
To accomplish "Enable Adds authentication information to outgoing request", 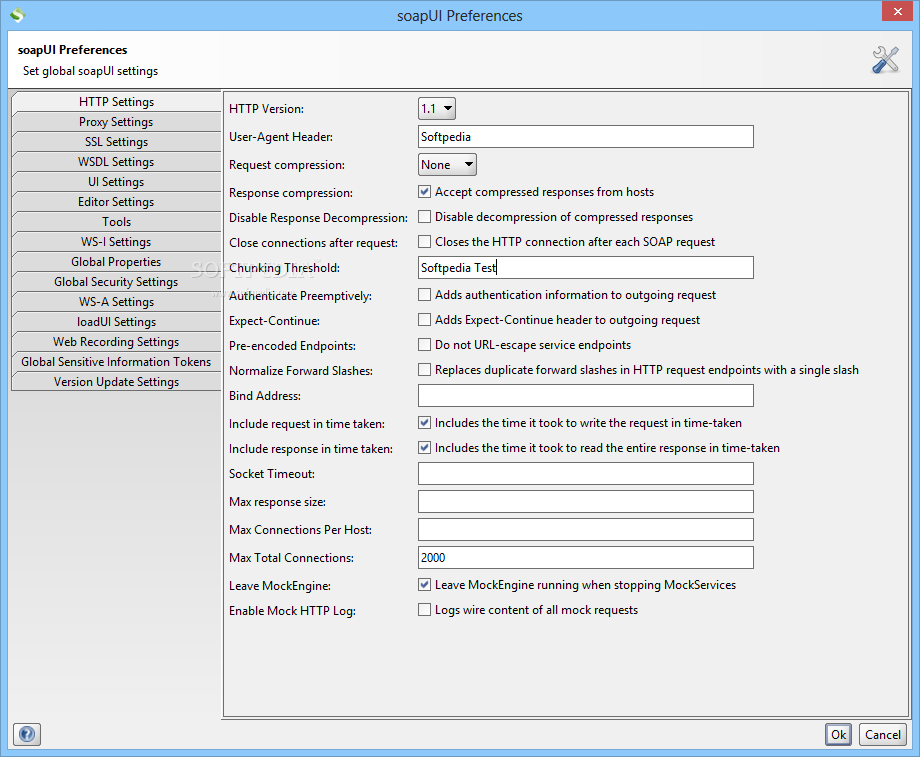I will (424, 295).
